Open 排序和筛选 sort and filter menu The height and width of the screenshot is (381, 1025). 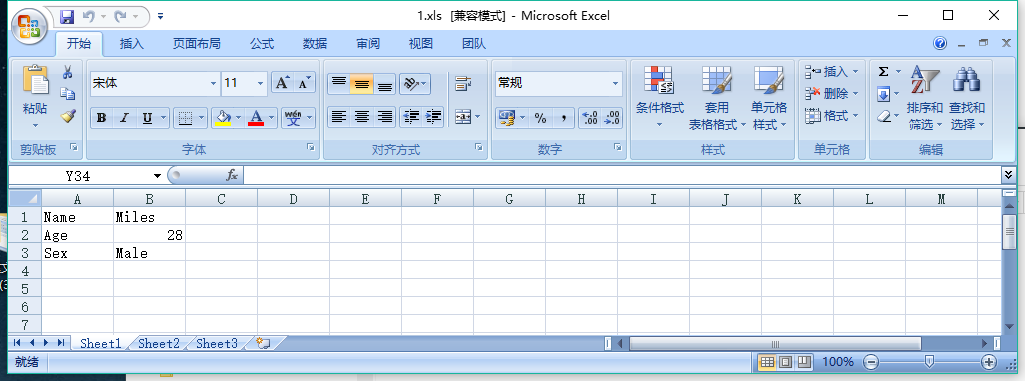click(925, 97)
